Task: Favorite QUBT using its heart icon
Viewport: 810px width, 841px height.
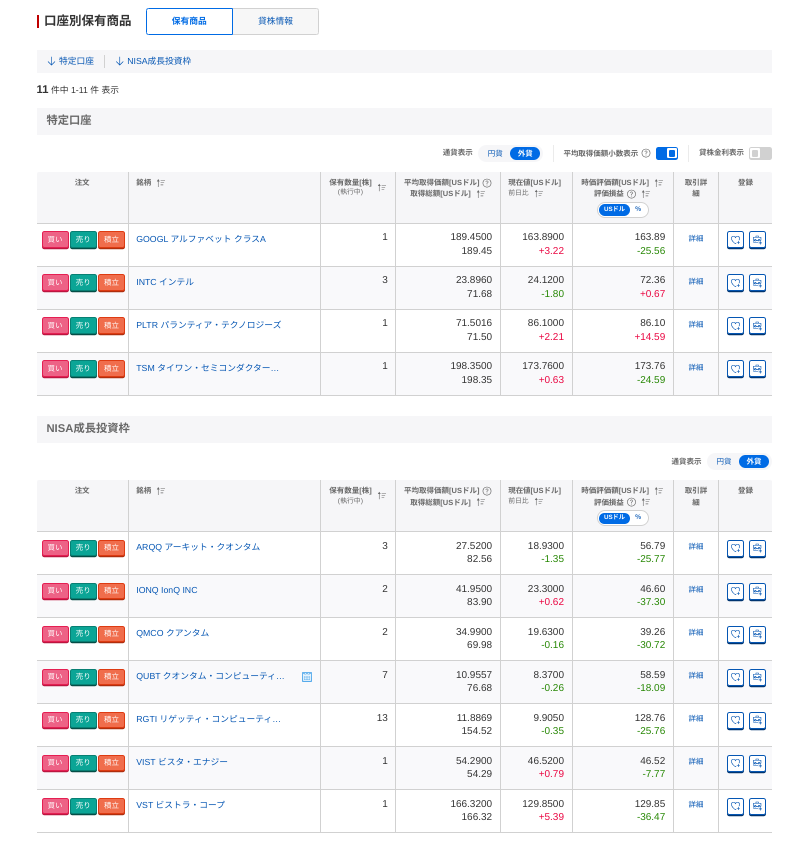Action: coord(735,677)
